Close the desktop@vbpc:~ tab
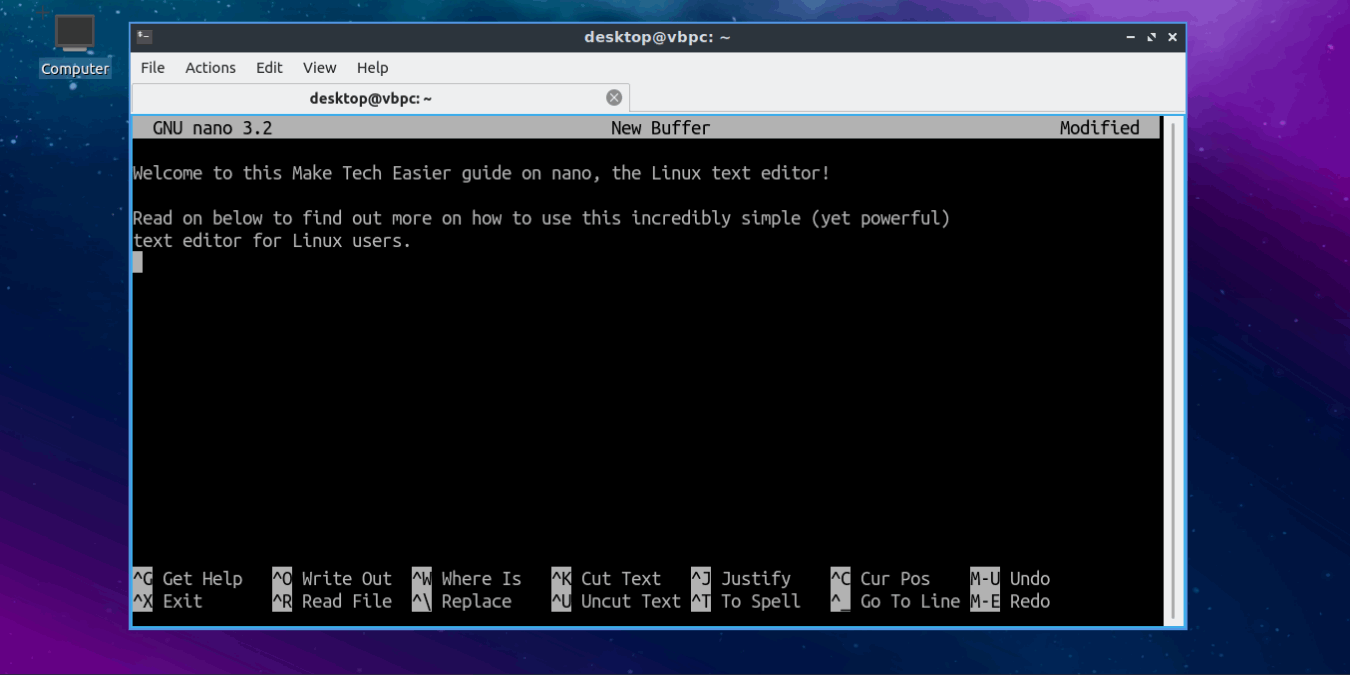Image resolution: width=1350 pixels, height=675 pixels. coord(613,96)
